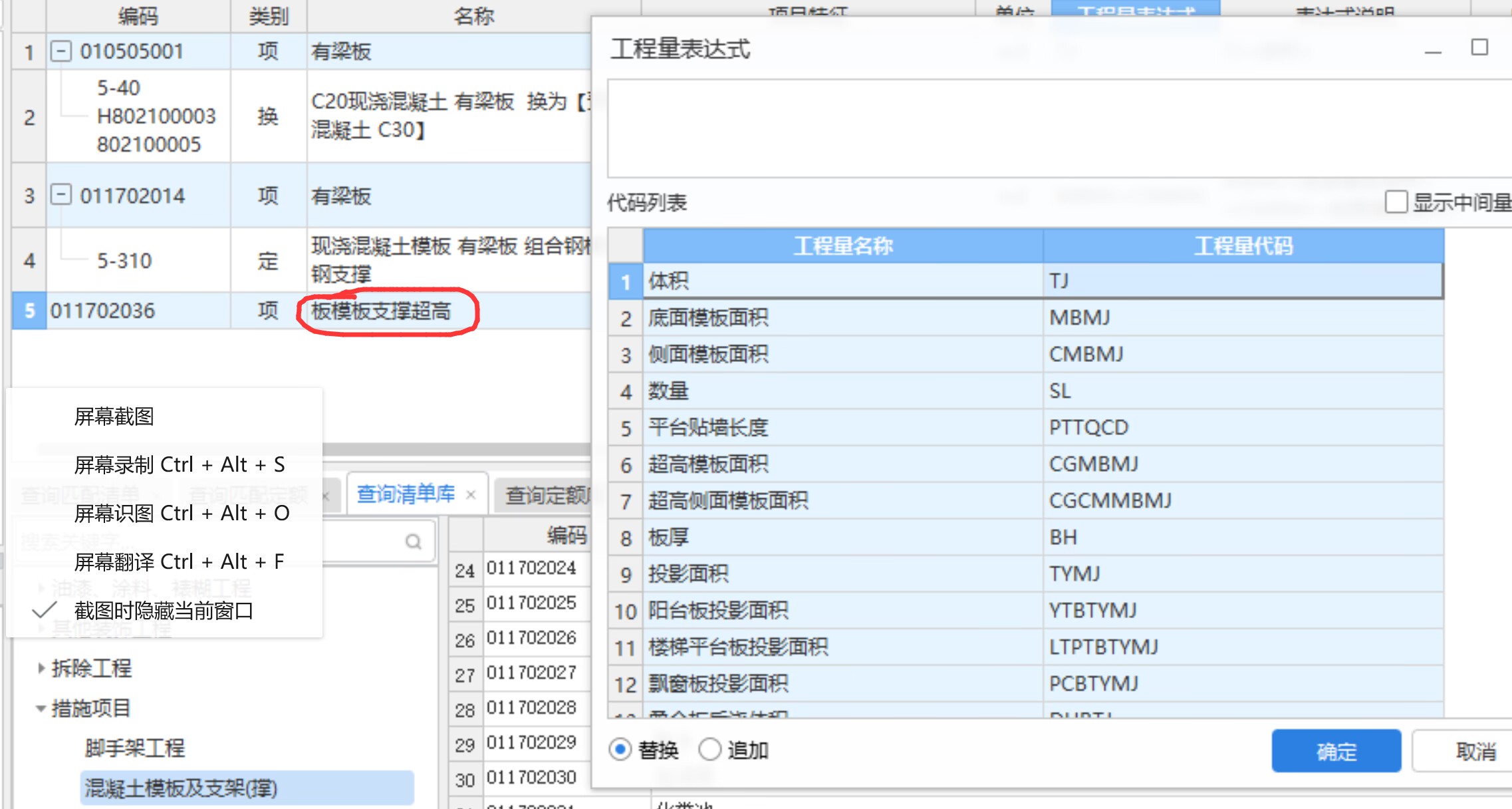Collapse the 010505001 row tree node
Screen dimensions: 1512x809
61,51
